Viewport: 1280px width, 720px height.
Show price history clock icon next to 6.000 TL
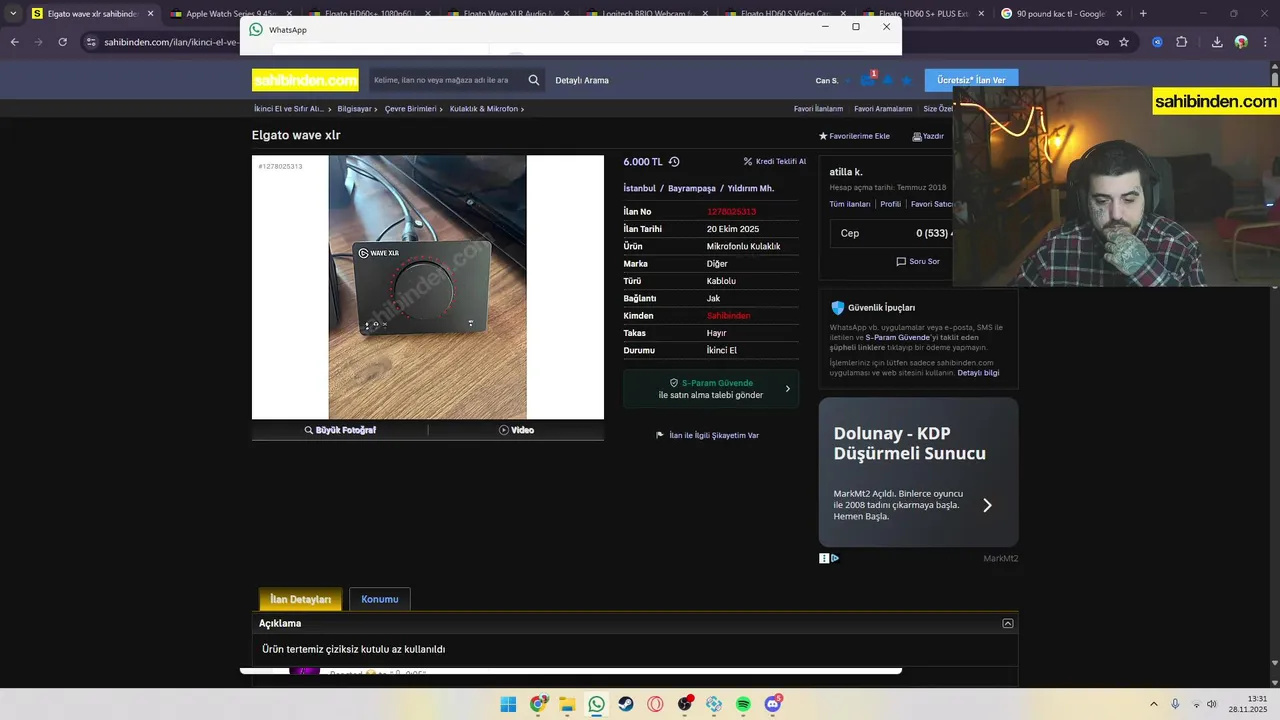(x=674, y=161)
